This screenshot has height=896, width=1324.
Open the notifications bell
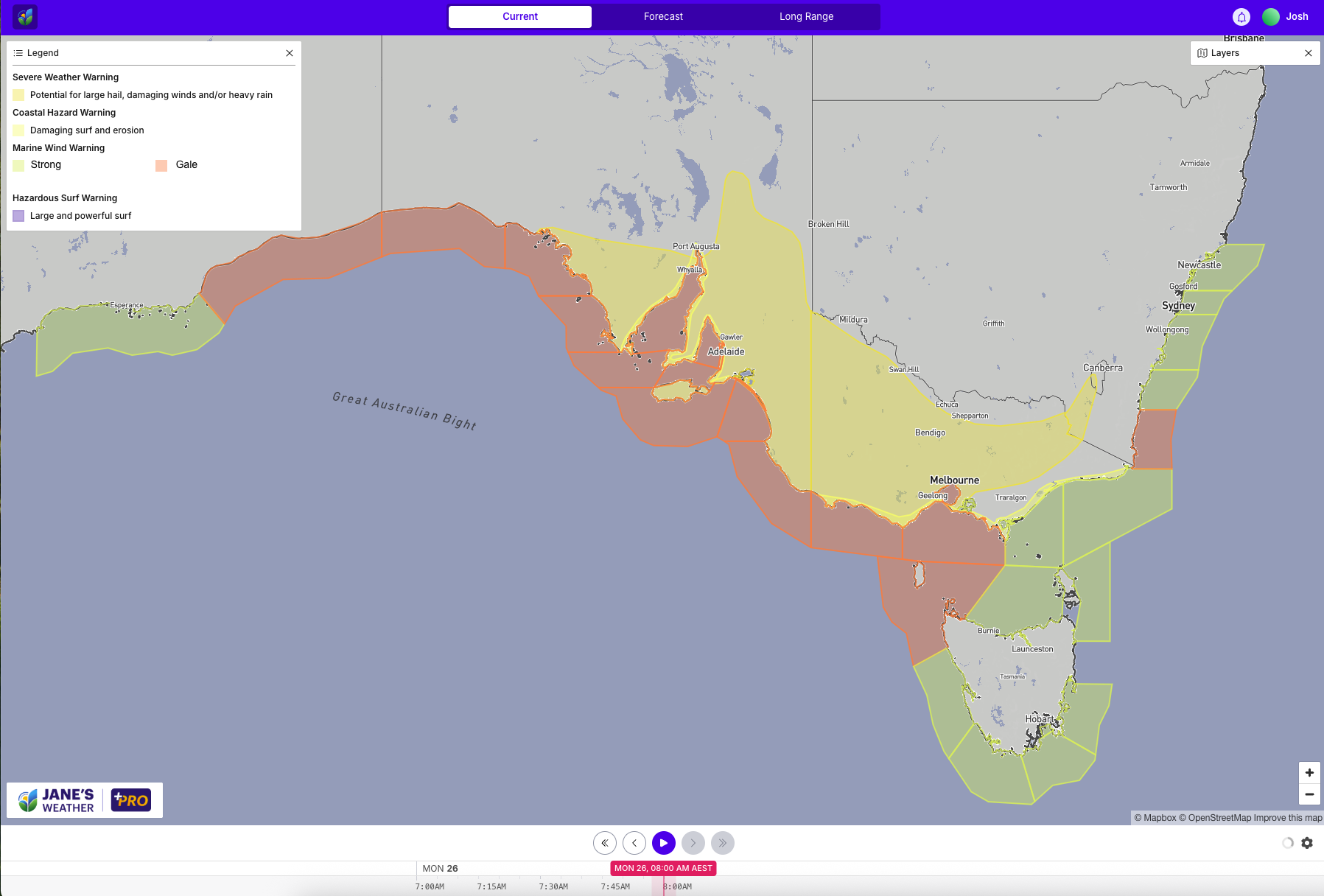pos(1241,17)
